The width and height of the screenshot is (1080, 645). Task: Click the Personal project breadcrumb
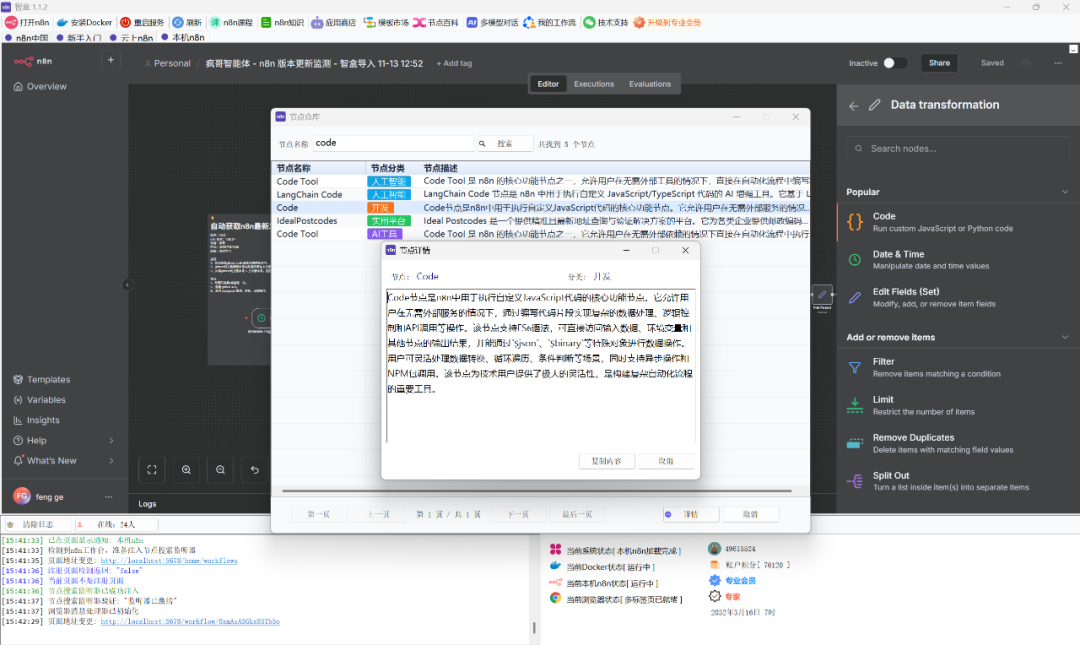coord(167,63)
